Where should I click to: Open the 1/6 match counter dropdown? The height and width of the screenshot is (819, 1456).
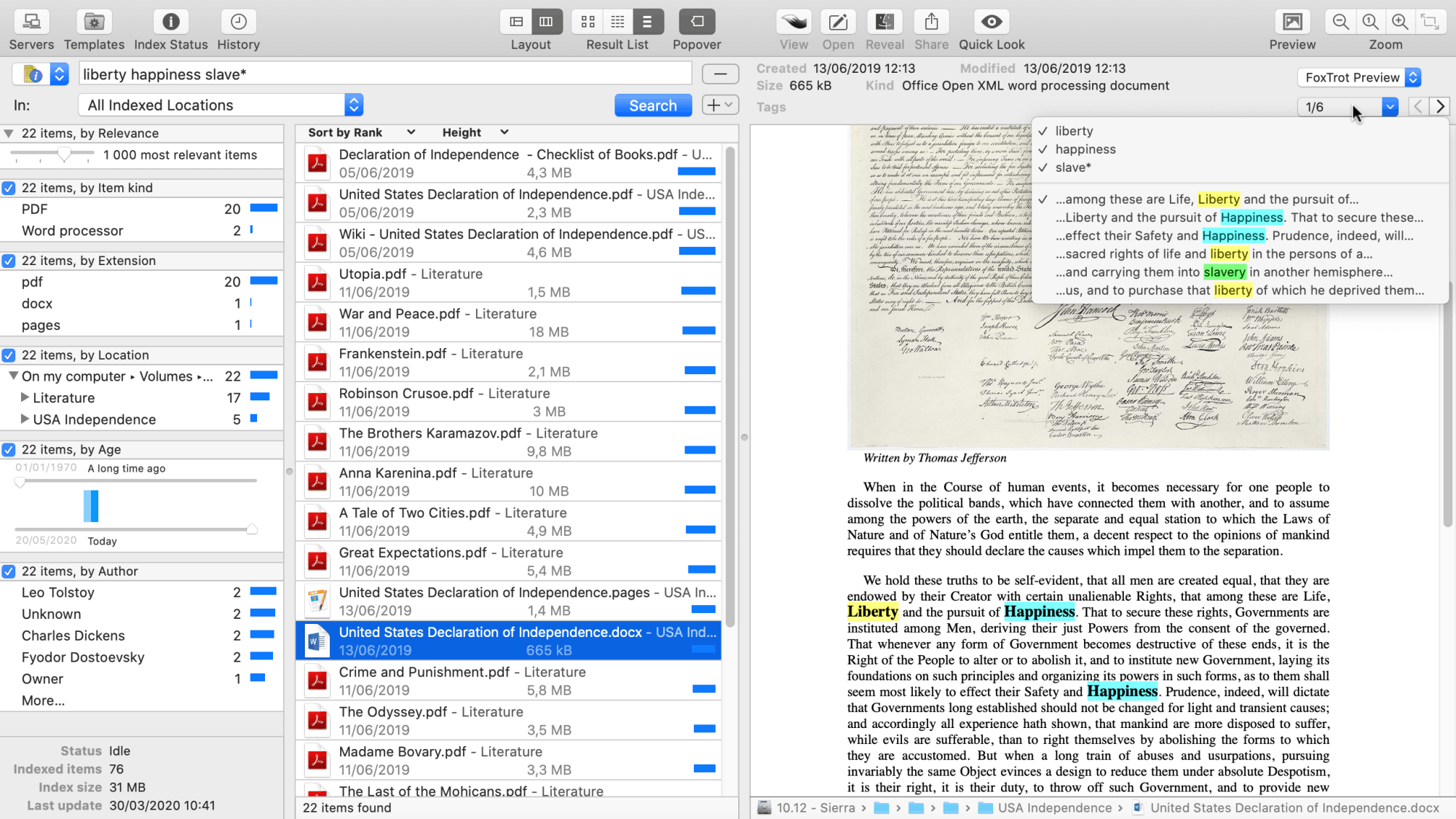1348,107
